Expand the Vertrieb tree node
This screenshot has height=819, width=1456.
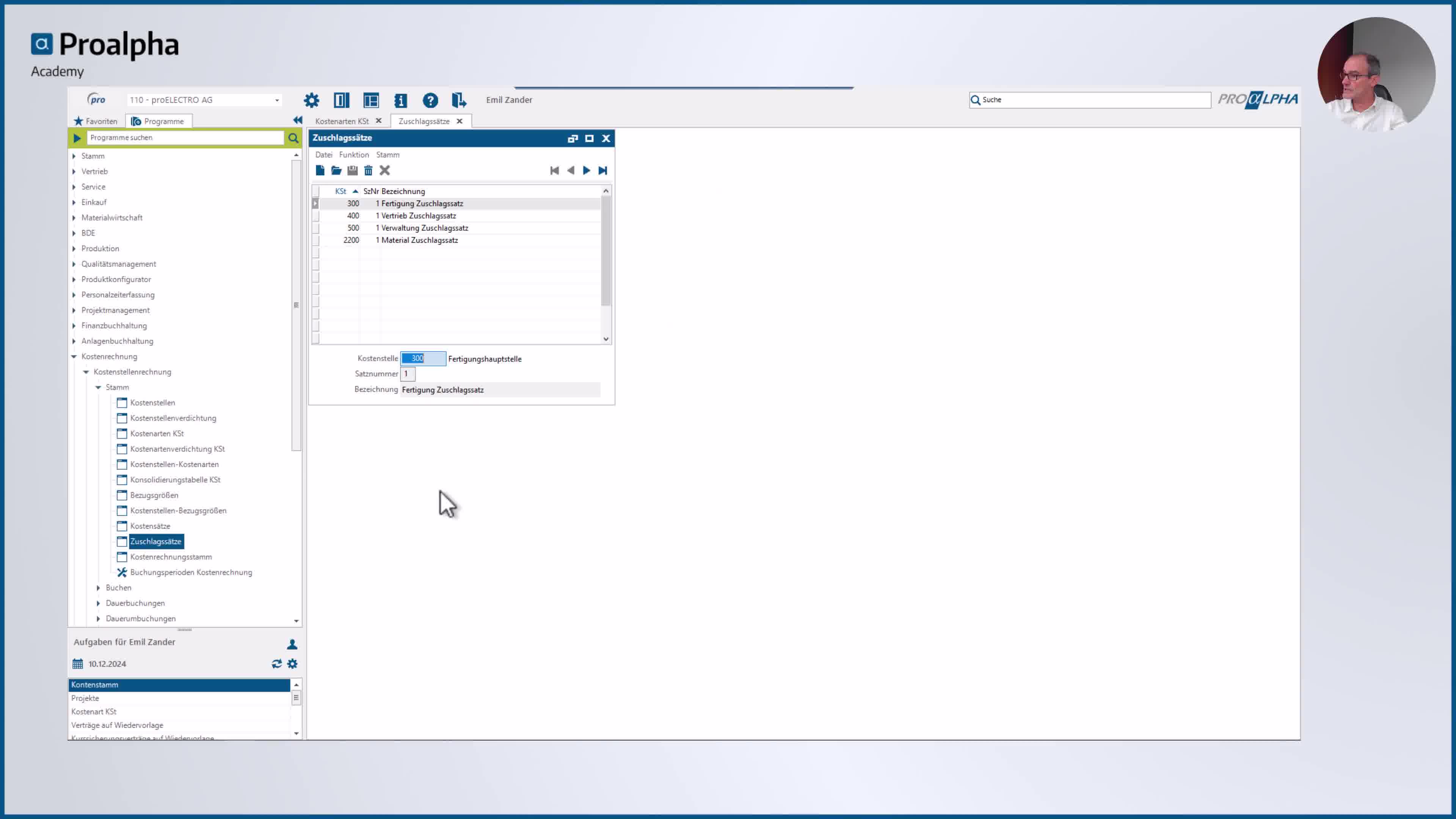point(74,171)
